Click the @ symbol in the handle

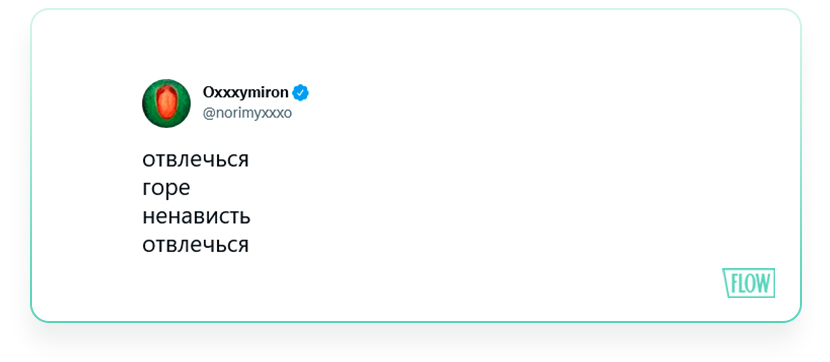[x=209, y=114]
